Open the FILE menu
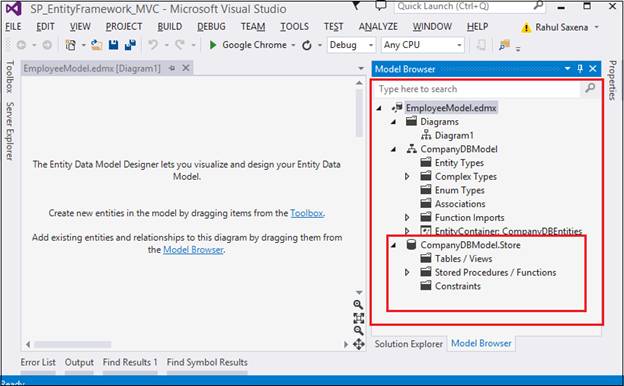This screenshot has height=386, width=624. coord(13,27)
